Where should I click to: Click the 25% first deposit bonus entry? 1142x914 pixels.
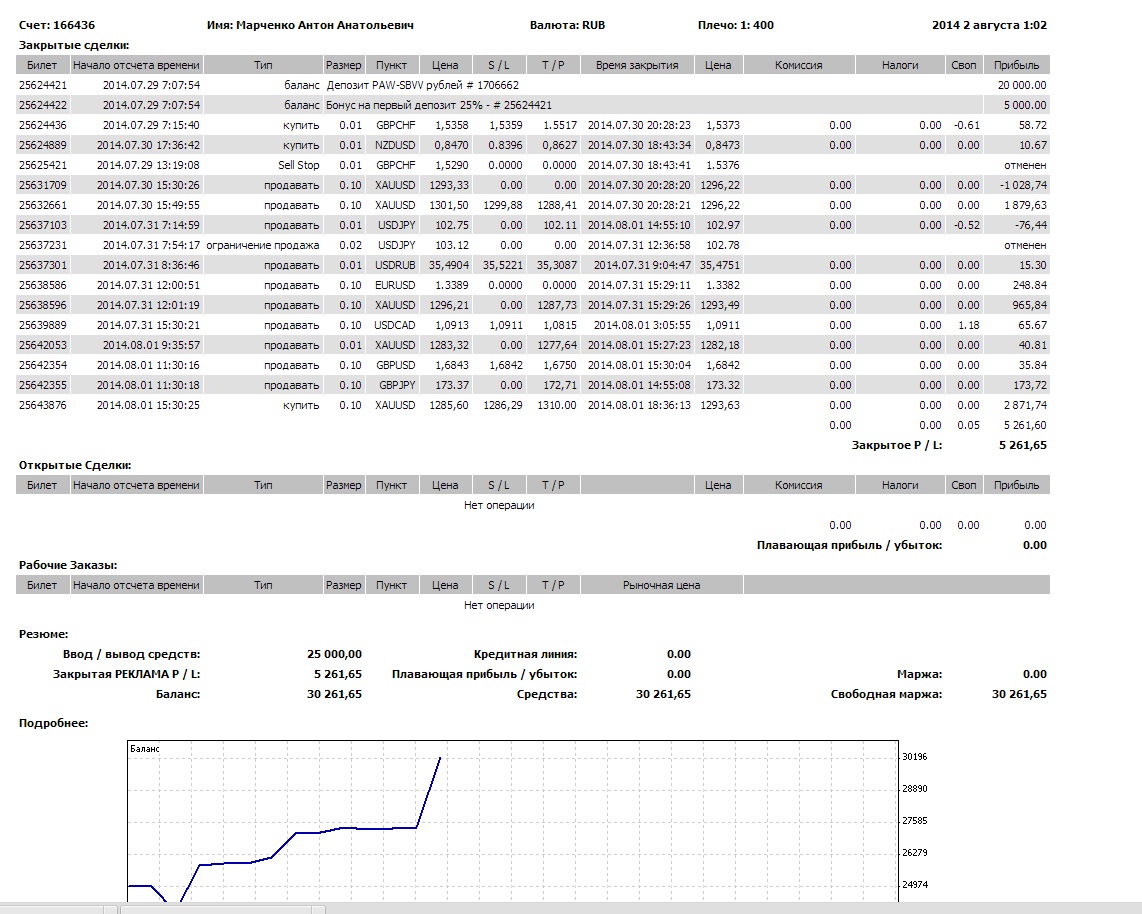point(439,105)
